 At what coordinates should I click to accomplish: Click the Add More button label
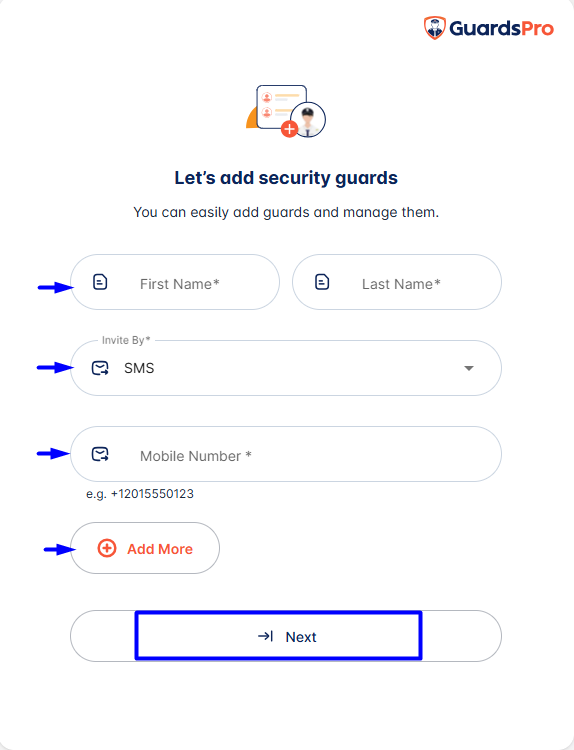click(x=160, y=549)
